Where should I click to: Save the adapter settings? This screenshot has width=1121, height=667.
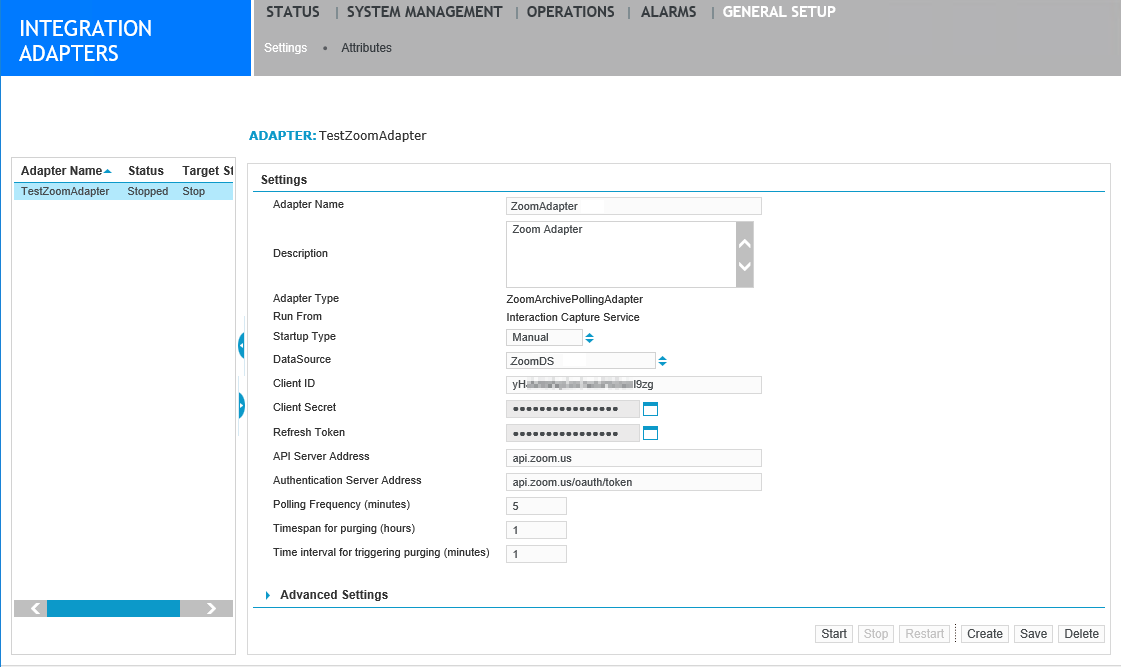(x=1033, y=634)
